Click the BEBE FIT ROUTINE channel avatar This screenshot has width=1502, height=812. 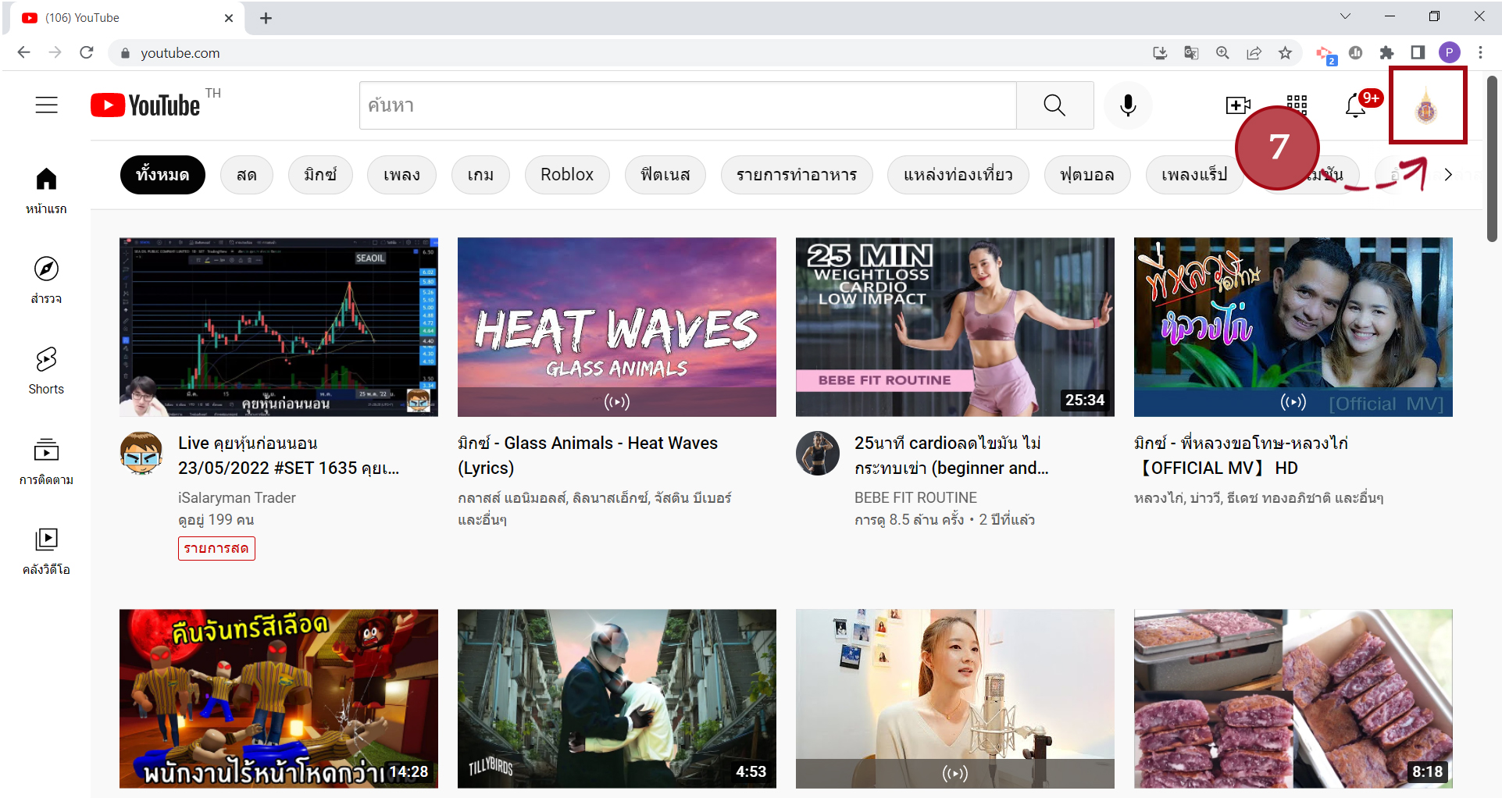click(x=818, y=453)
